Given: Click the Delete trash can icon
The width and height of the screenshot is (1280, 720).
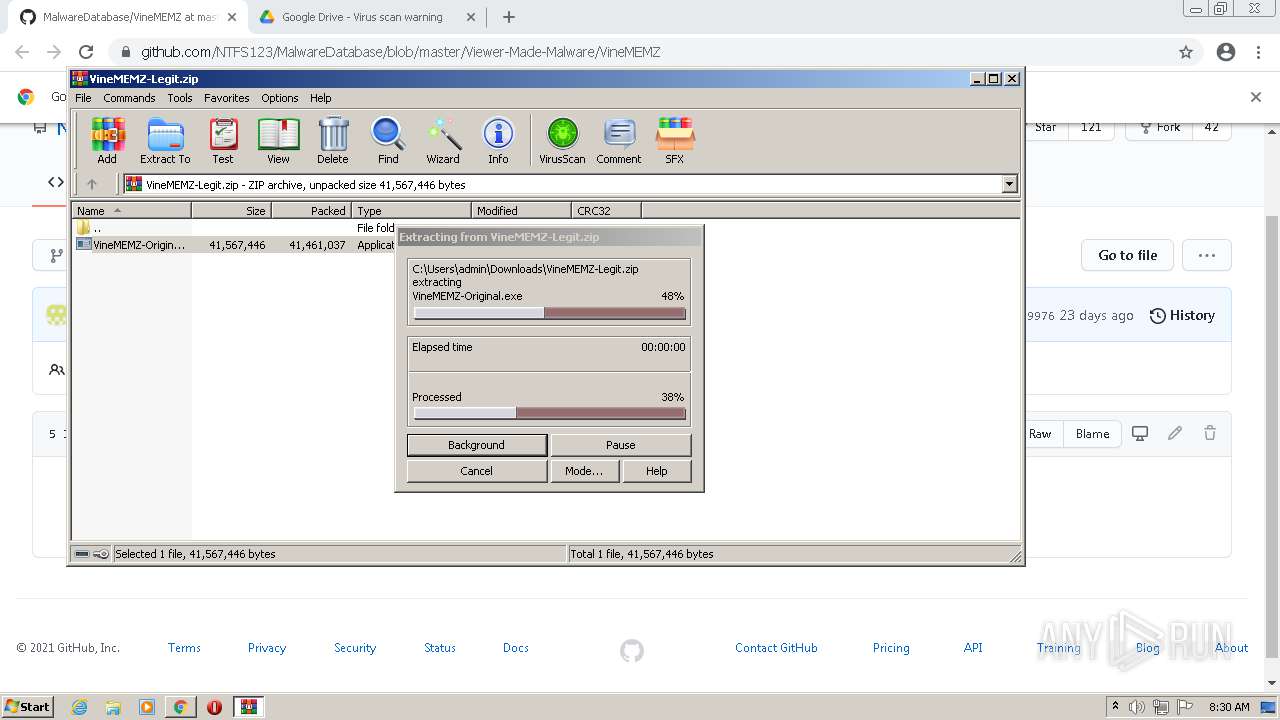Looking at the screenshot, I should [x=333, y=140].
